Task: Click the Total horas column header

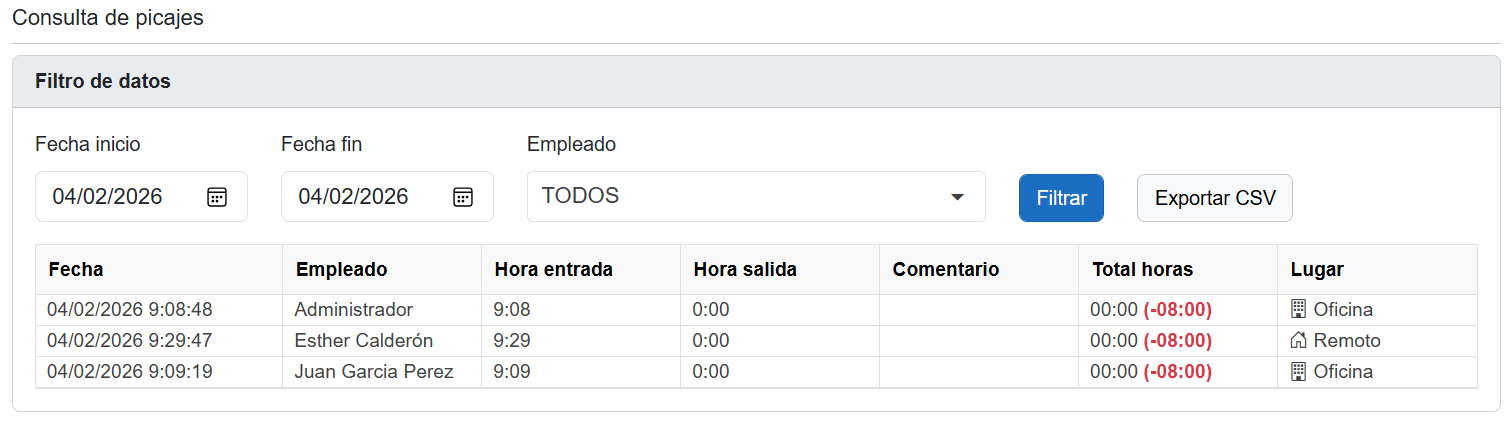Action: point(1142,269)
